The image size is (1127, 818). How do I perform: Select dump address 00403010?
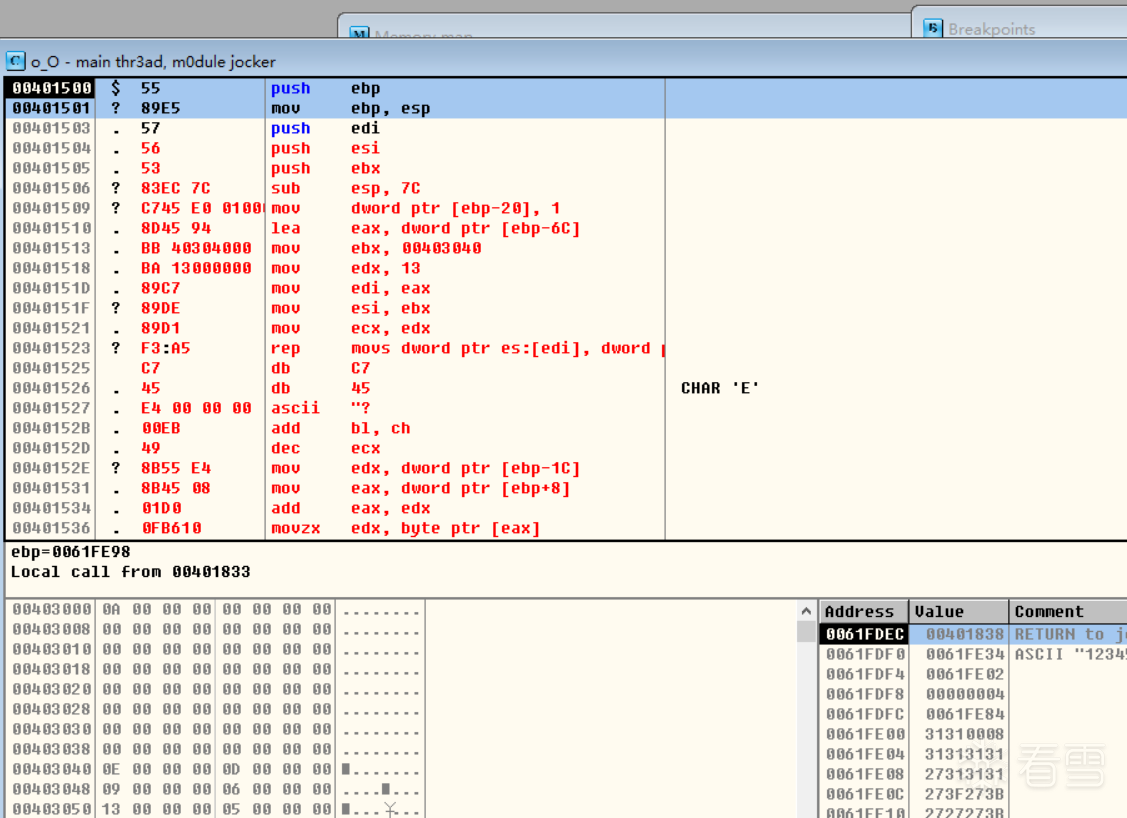point(52,649)
